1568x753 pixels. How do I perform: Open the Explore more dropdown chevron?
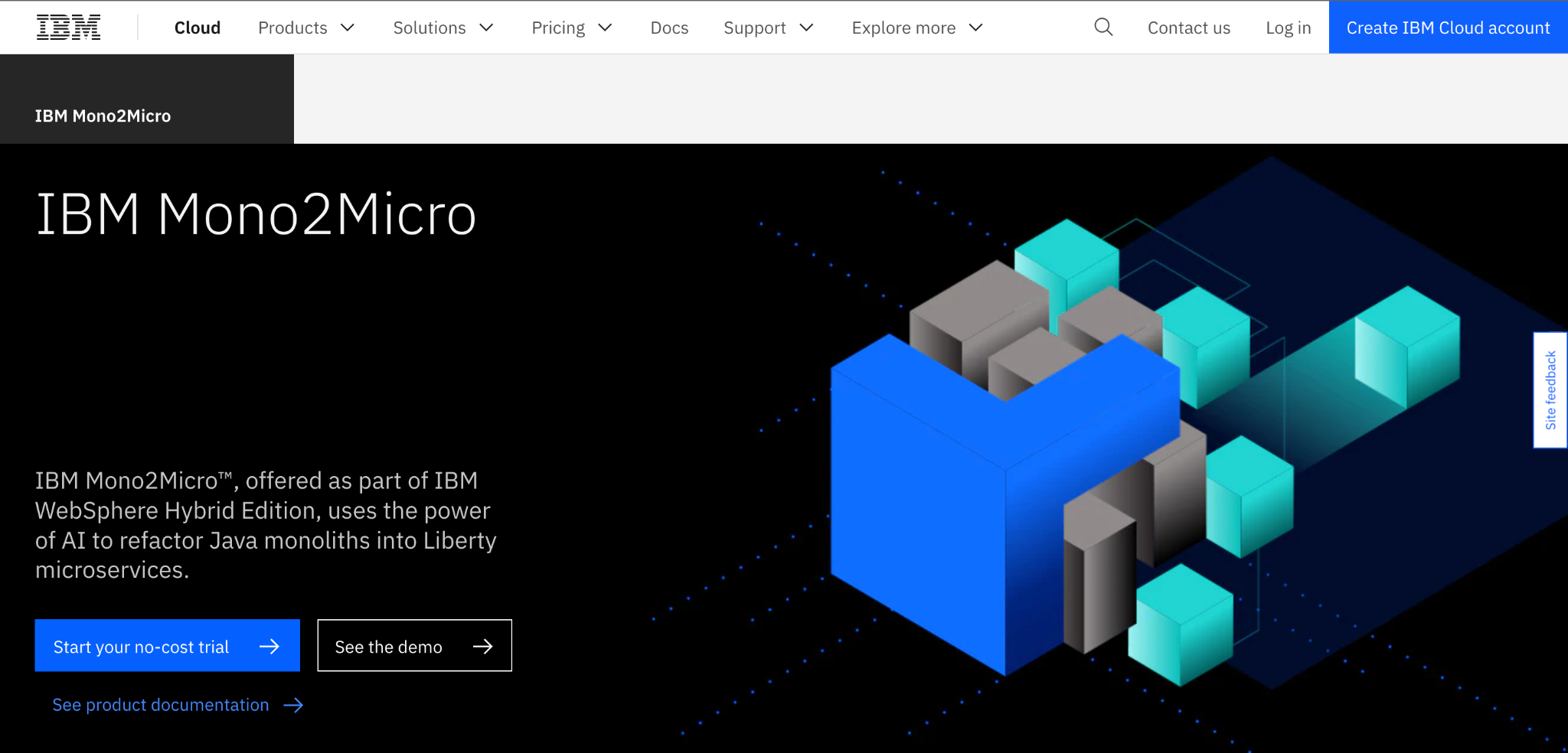click(x=975, y=28)
